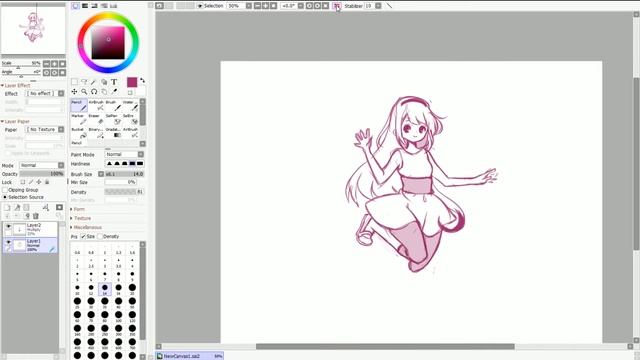Choose the Eraser brush tool
Screen dimensions: 640x360
point(96,119)
